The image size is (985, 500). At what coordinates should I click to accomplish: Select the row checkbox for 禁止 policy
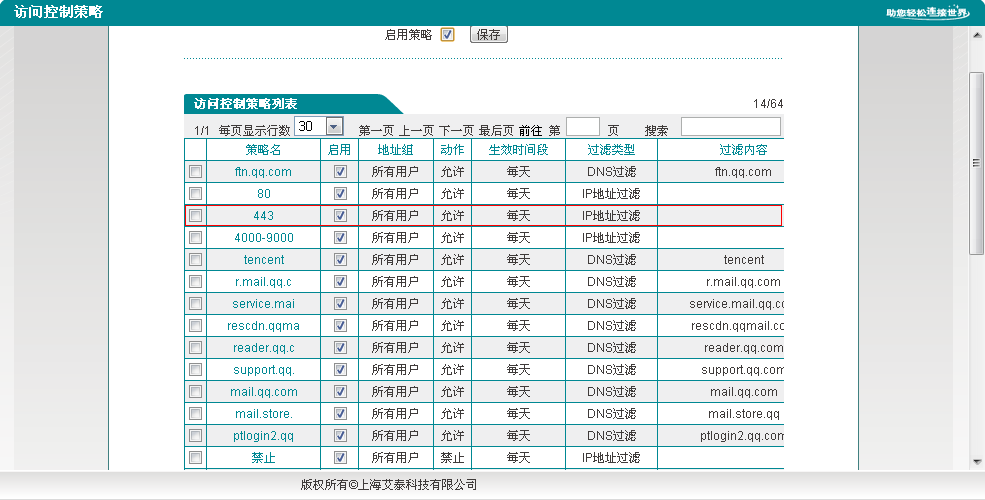pos(195,457)
